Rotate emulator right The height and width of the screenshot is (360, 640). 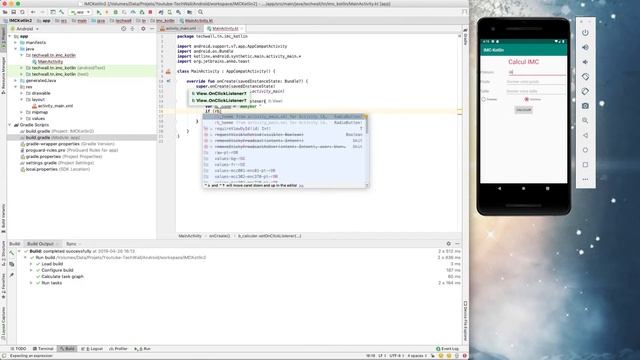tap(585, 91)
